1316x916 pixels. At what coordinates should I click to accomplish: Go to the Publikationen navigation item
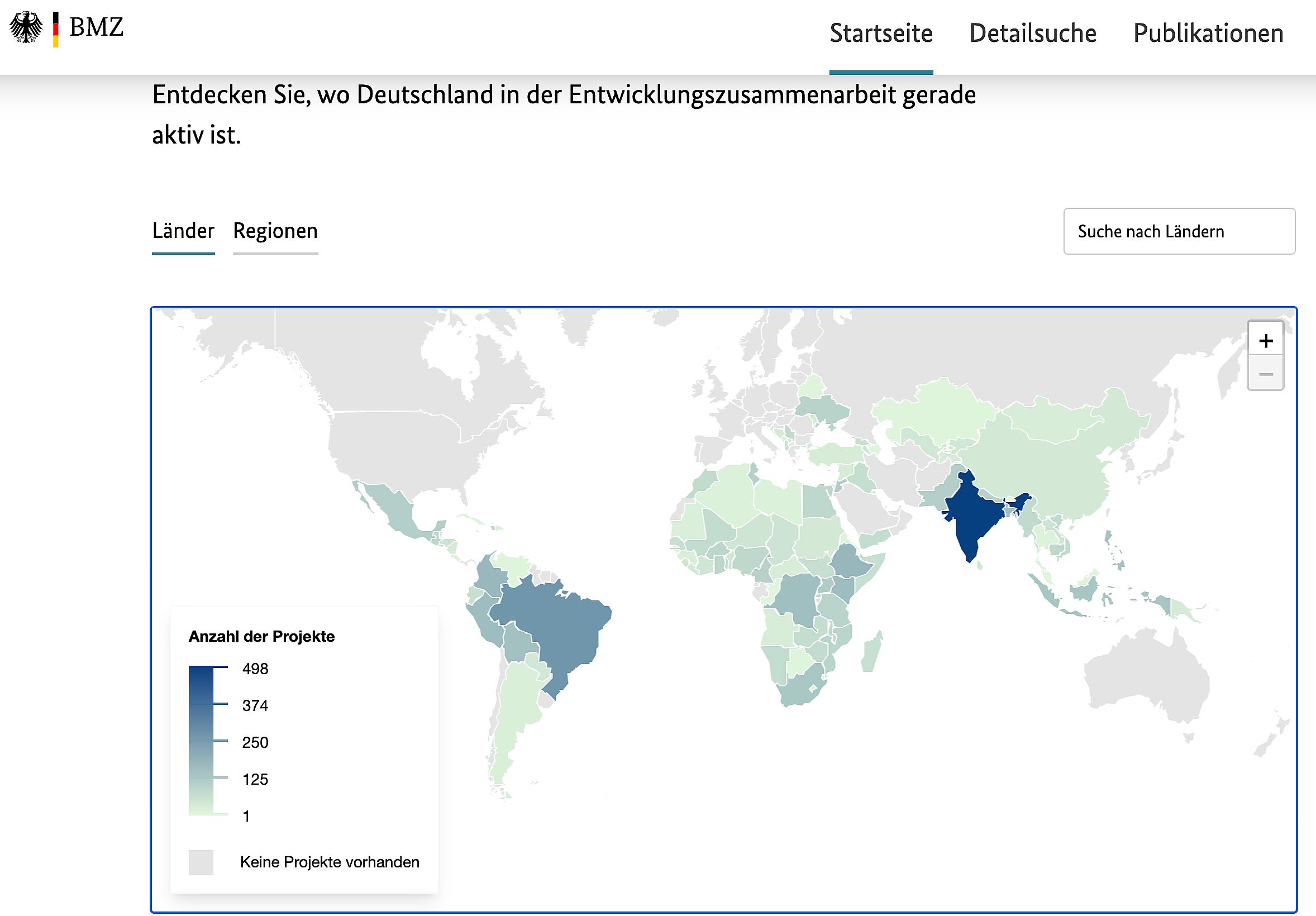[x=1208, y=34]
